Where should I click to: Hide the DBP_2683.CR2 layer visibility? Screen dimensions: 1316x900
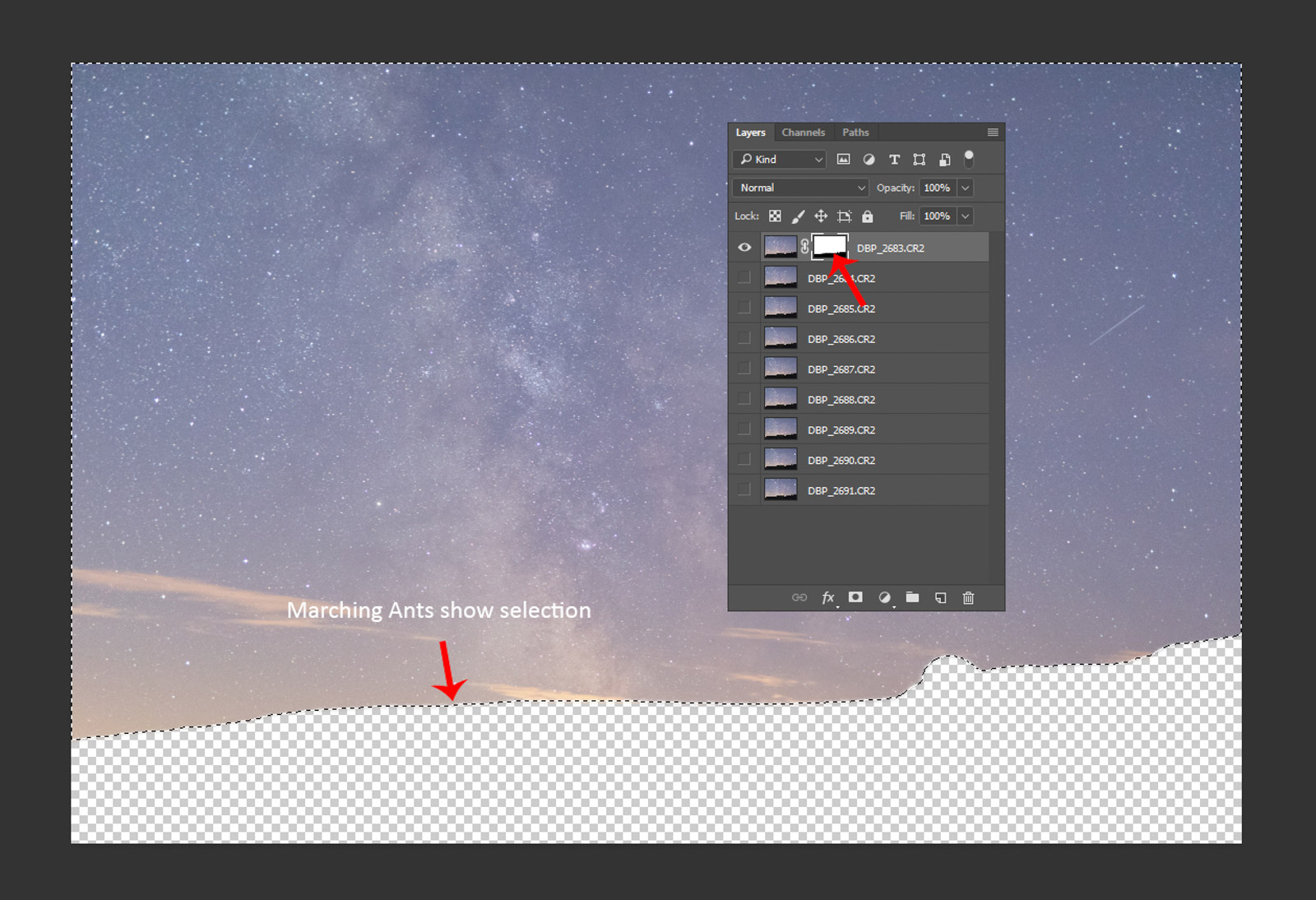click(745, 247)
